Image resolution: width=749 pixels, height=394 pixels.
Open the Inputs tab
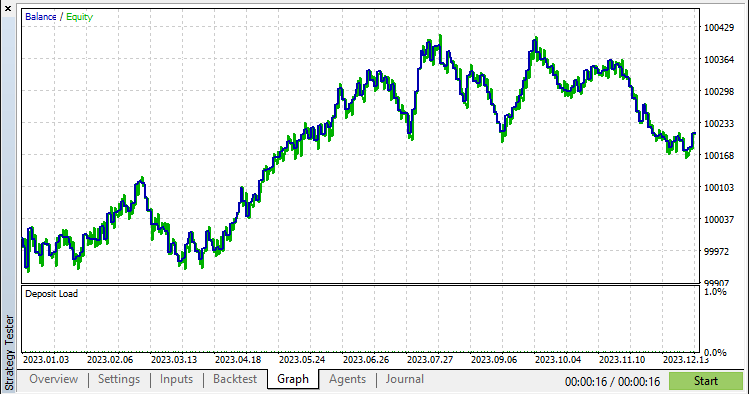click(176, 379)
